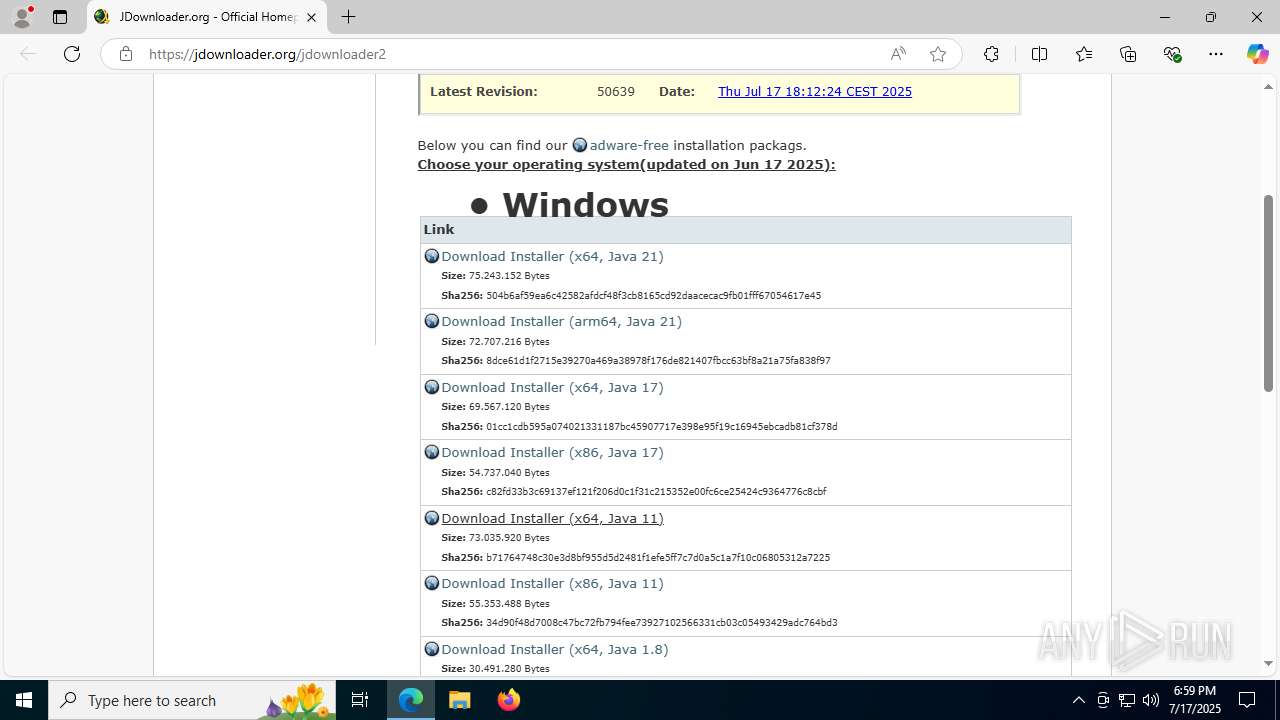
Task: Click globe icon beside arm64 Java 21 installer
Action: tap(432, 321)
